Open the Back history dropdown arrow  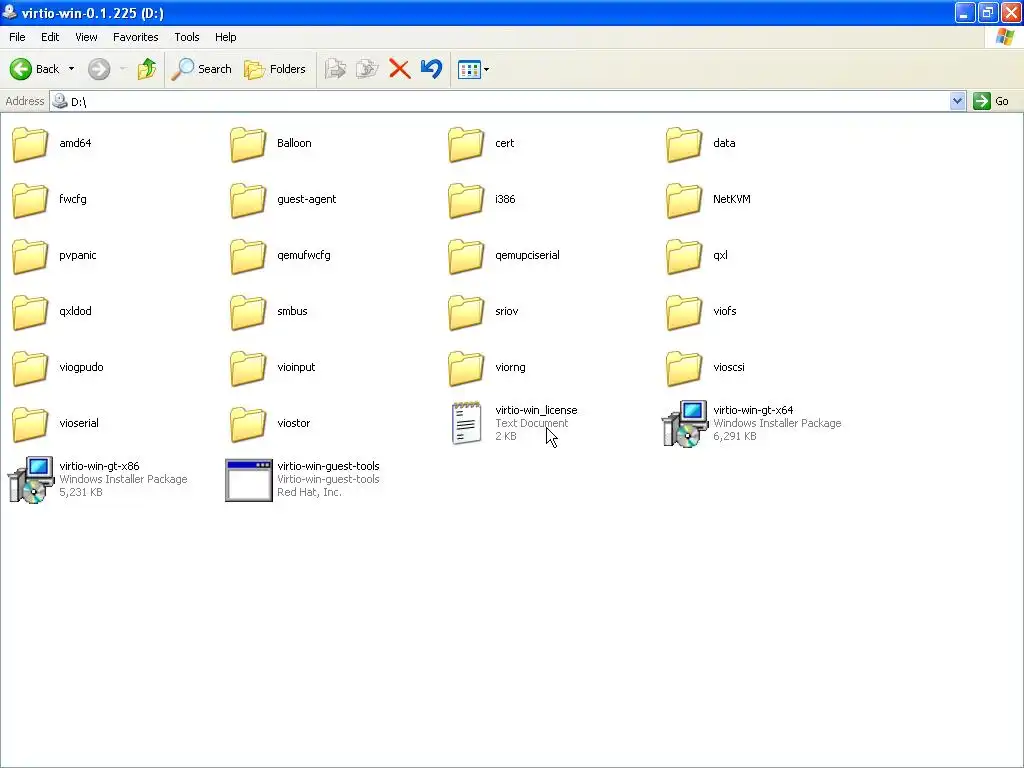(x=71, y=69)
